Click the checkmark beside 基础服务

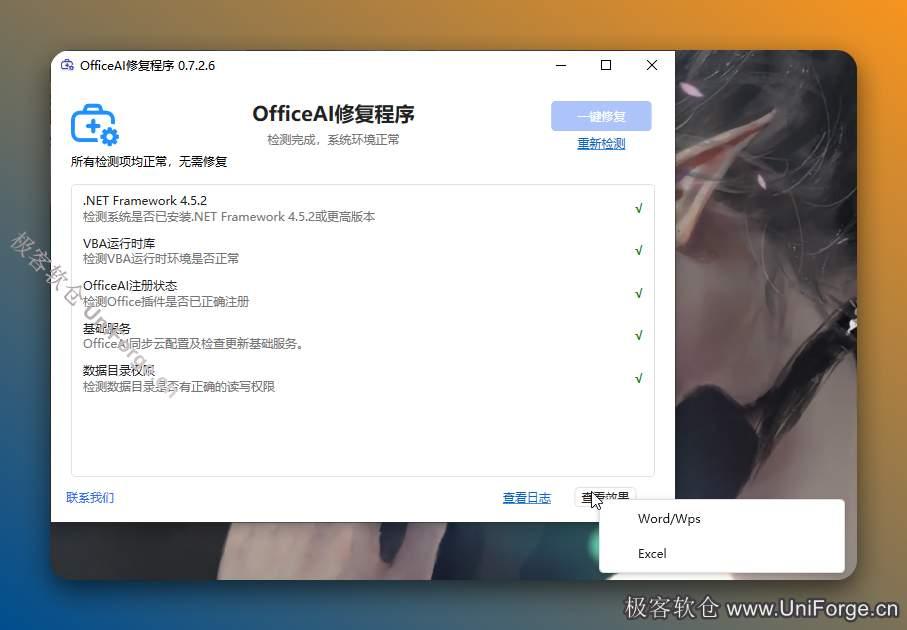(x=639, y=336)
